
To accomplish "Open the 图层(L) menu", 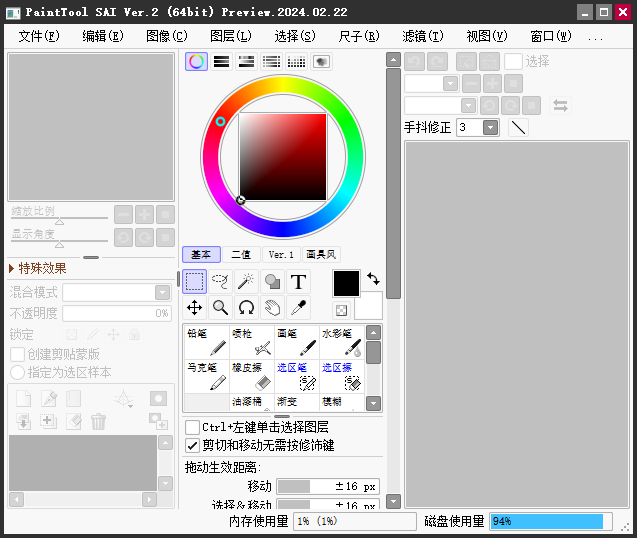I will click(231, 36).
